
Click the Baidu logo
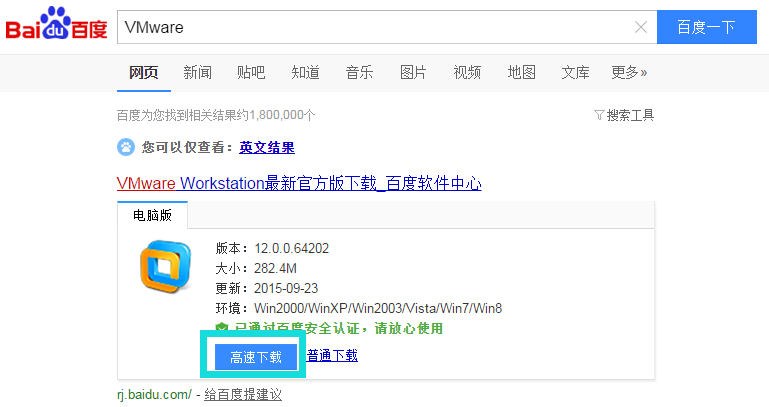point(56,24)
